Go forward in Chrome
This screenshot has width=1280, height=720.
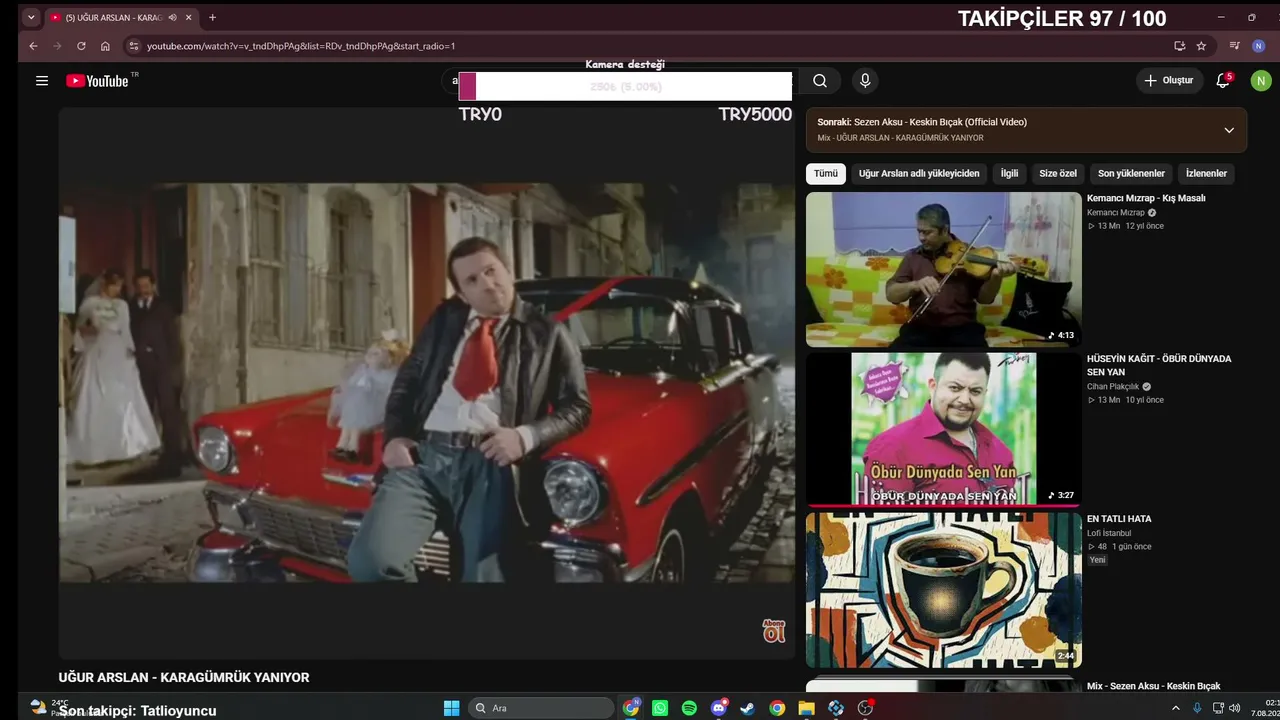pos(57,46)
